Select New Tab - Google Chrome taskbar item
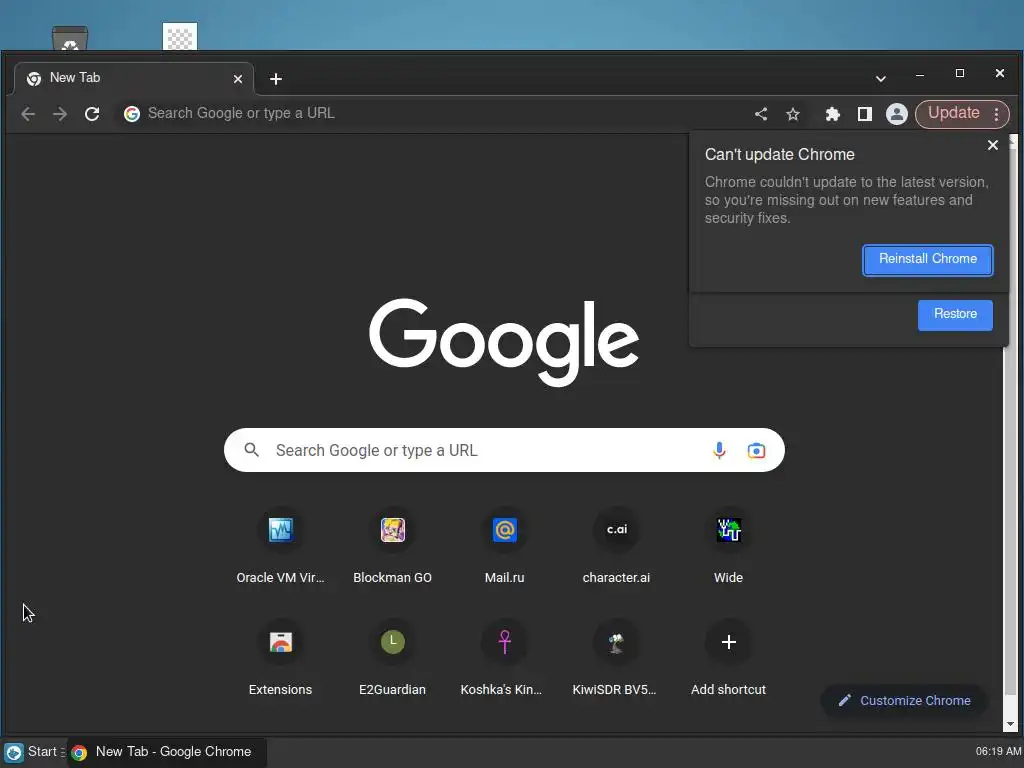The image size is (1024, 768). click(x=167, y=752)
